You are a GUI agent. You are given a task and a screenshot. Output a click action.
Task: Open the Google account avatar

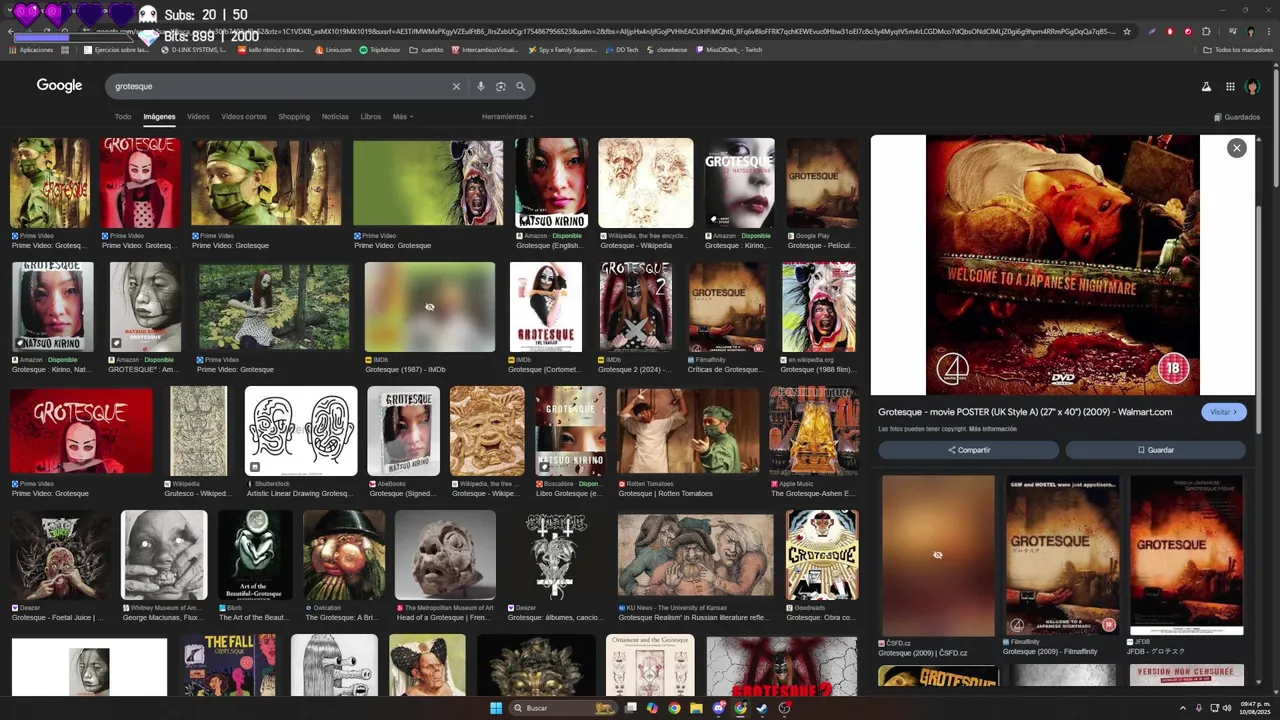1252,87
